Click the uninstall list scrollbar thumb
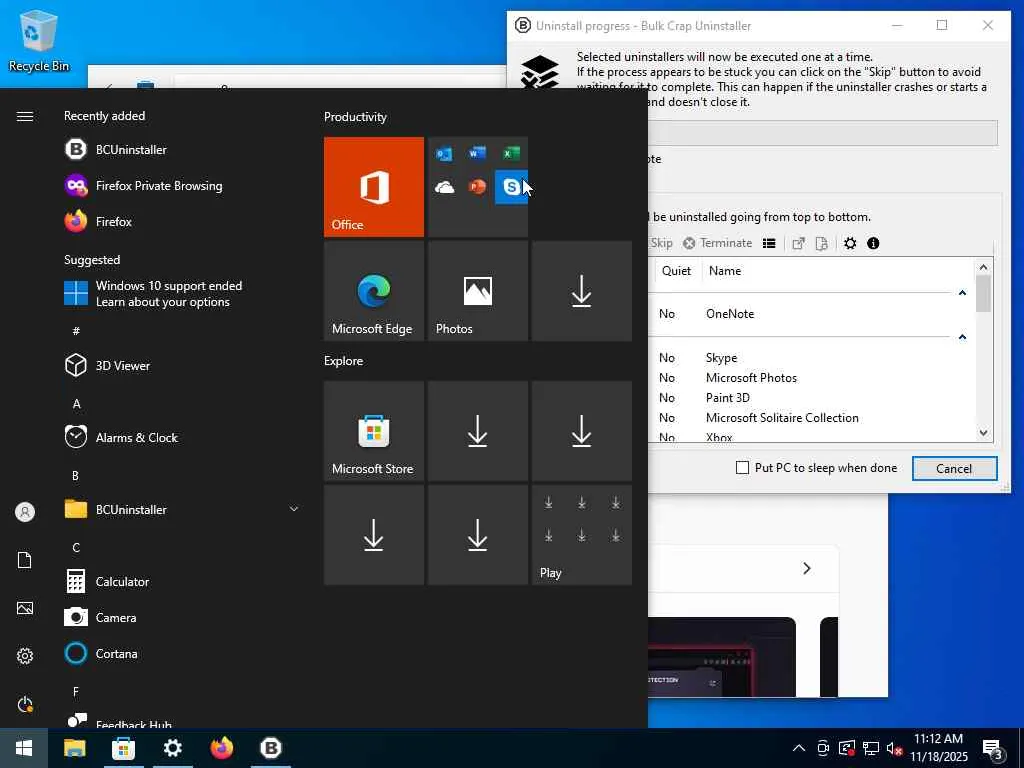This screenshot has width=1024, height=768. pos(984,293)
